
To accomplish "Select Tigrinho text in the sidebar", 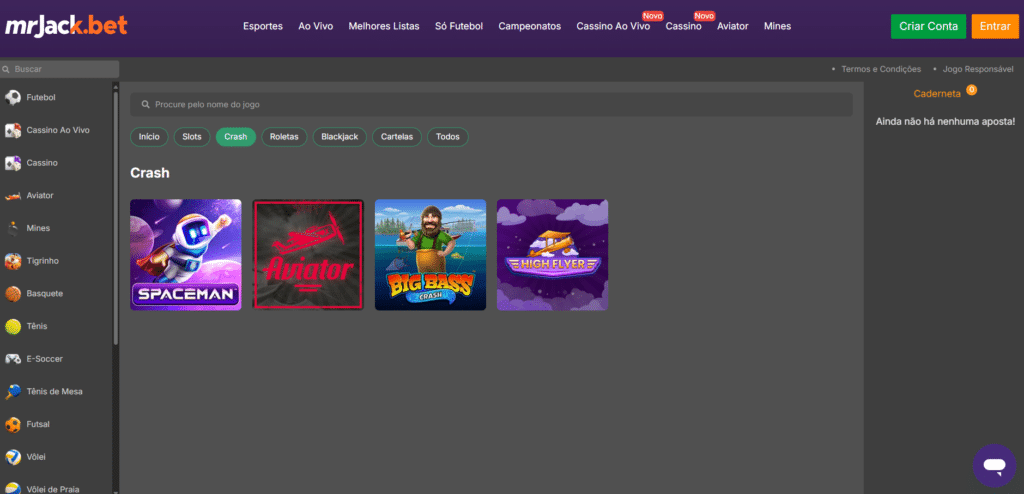I will coord(42,261).
